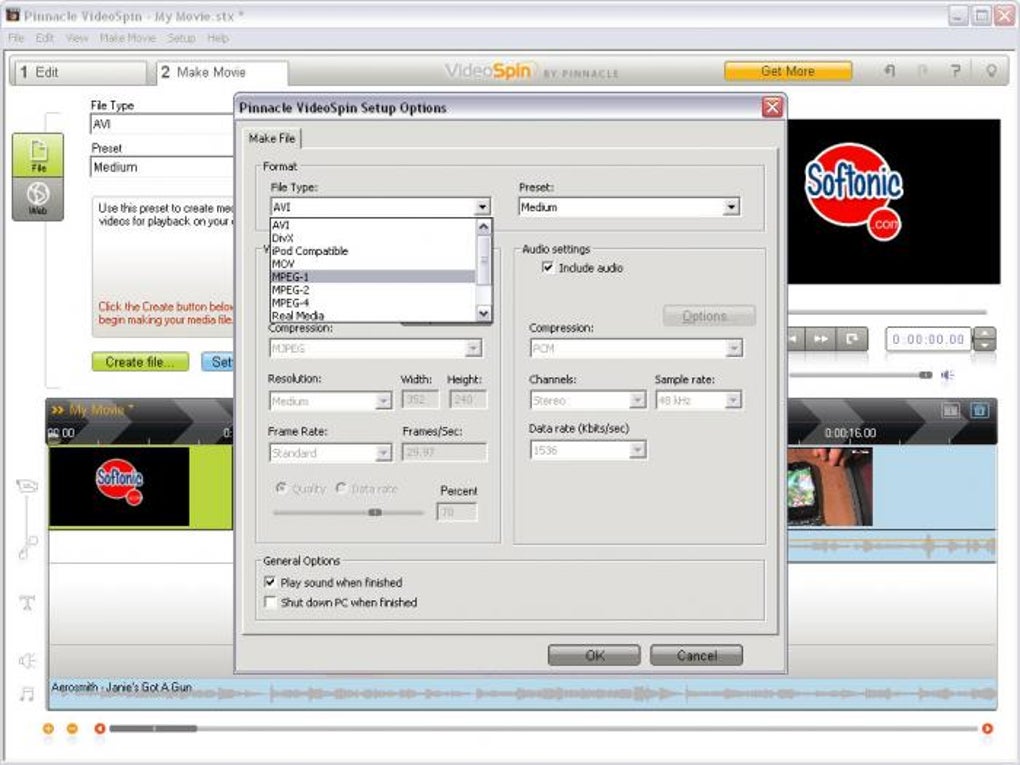Viewport: 1020px width, 765px height.
Task: Choose MPEG-4 from the file type list
Action: pyautogui.click(x=373, y=303)
